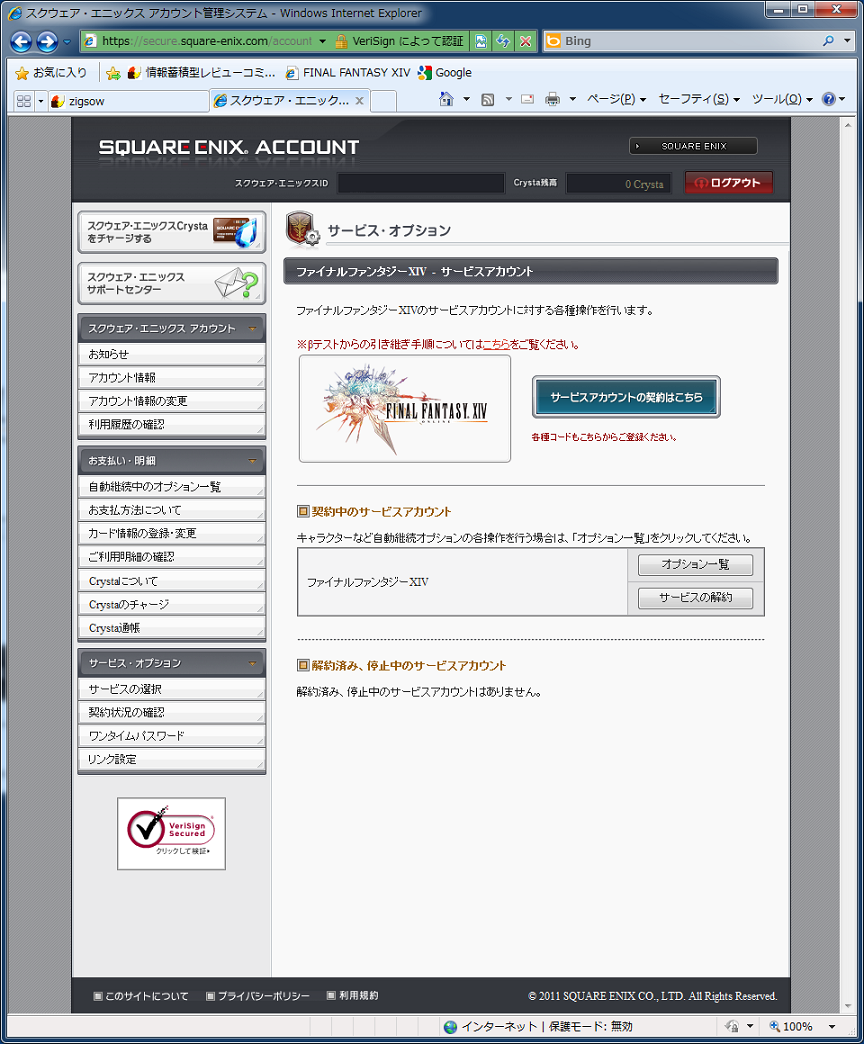Open リンク設定 sidebar item
Screen dimensions: 864x1044
(x=172, y=759)
